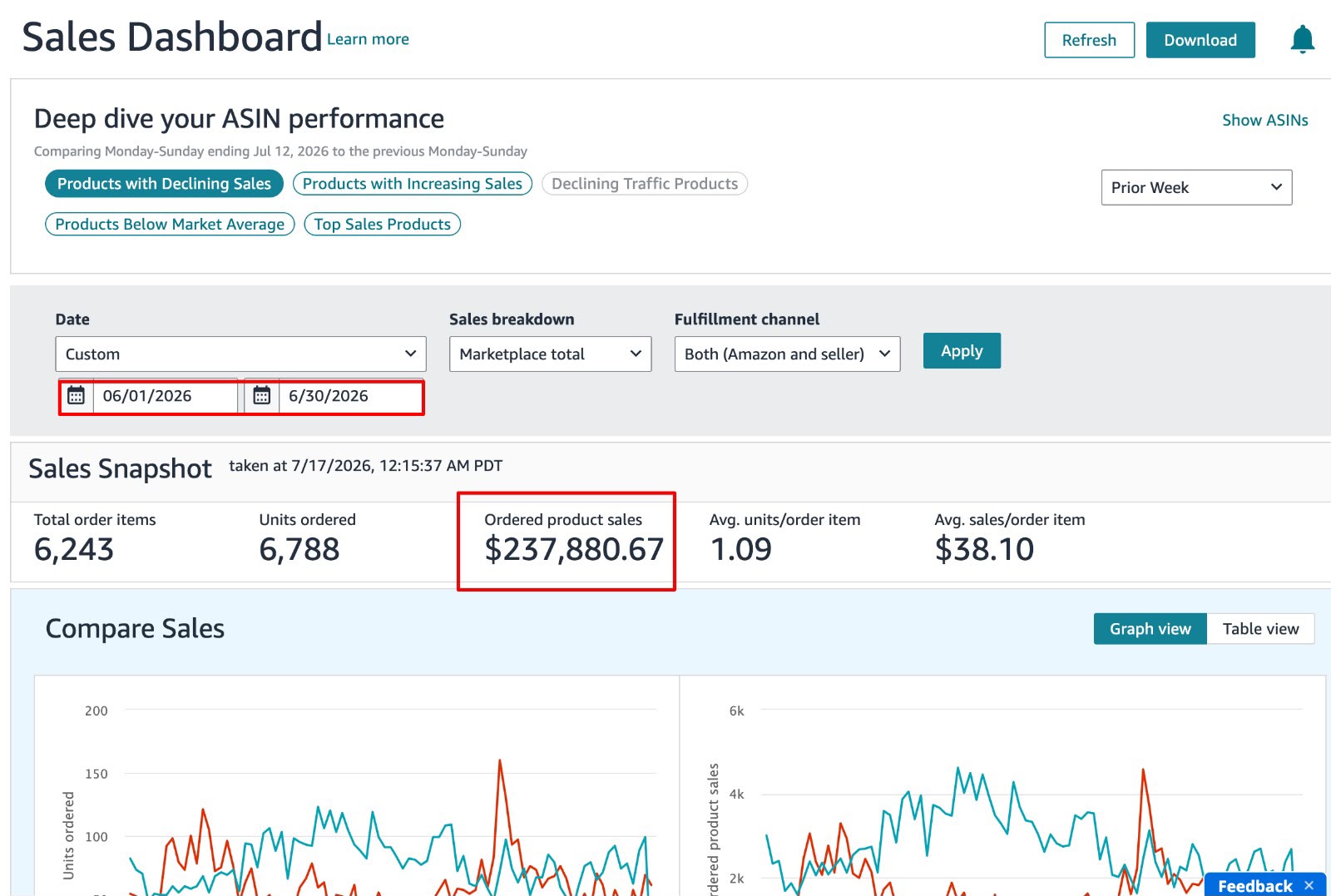Select Products Below Market Average filter
The image size is (1331, 896).
pyautogui.click(x=170, y=225)
